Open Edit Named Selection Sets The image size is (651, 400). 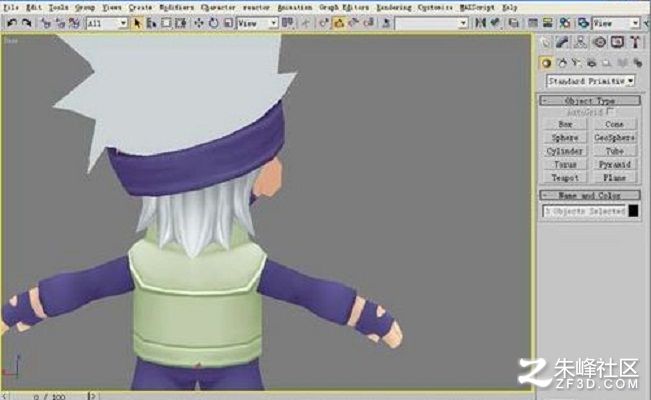pos(386,23)
